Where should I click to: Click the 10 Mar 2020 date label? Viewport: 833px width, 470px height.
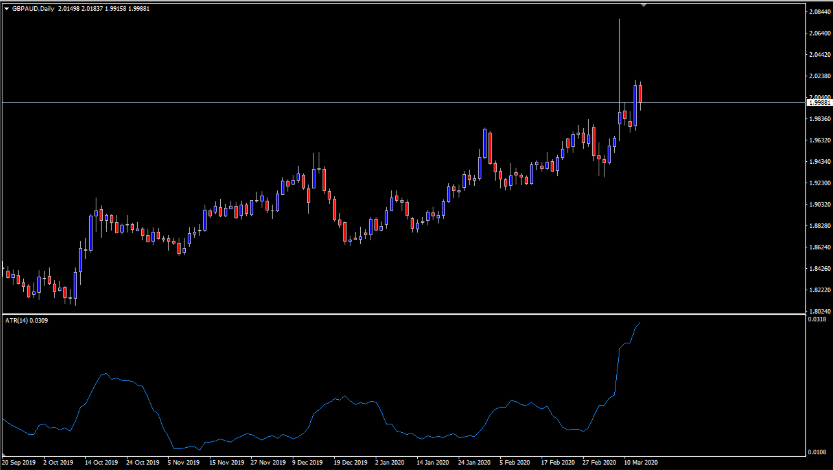(x=640, y=463)
